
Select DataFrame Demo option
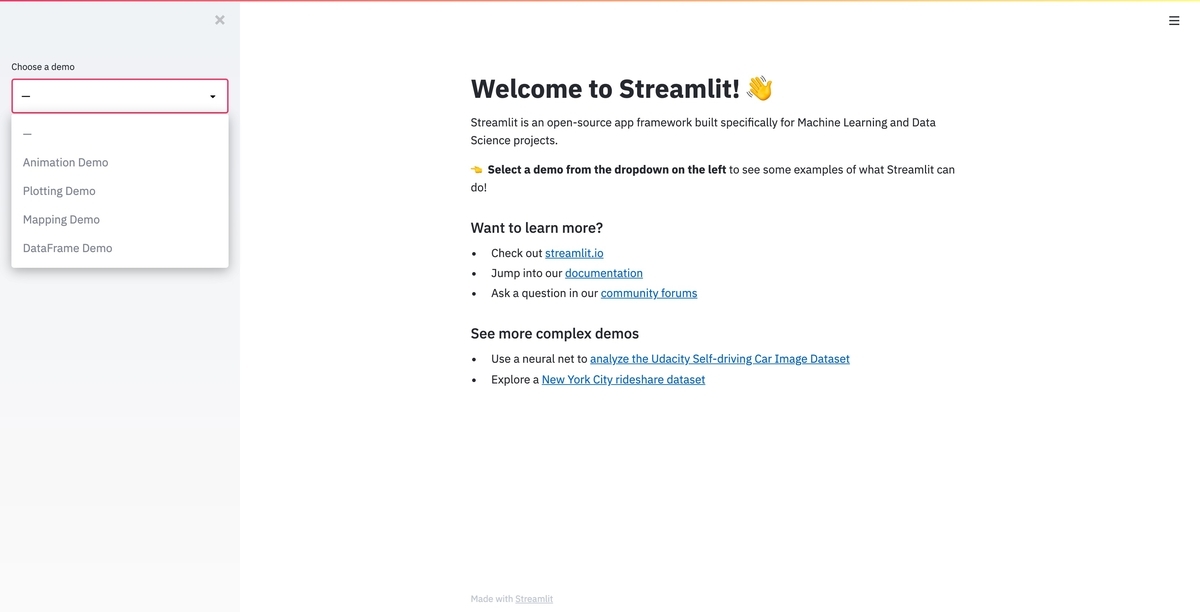(x=120, y=248)
